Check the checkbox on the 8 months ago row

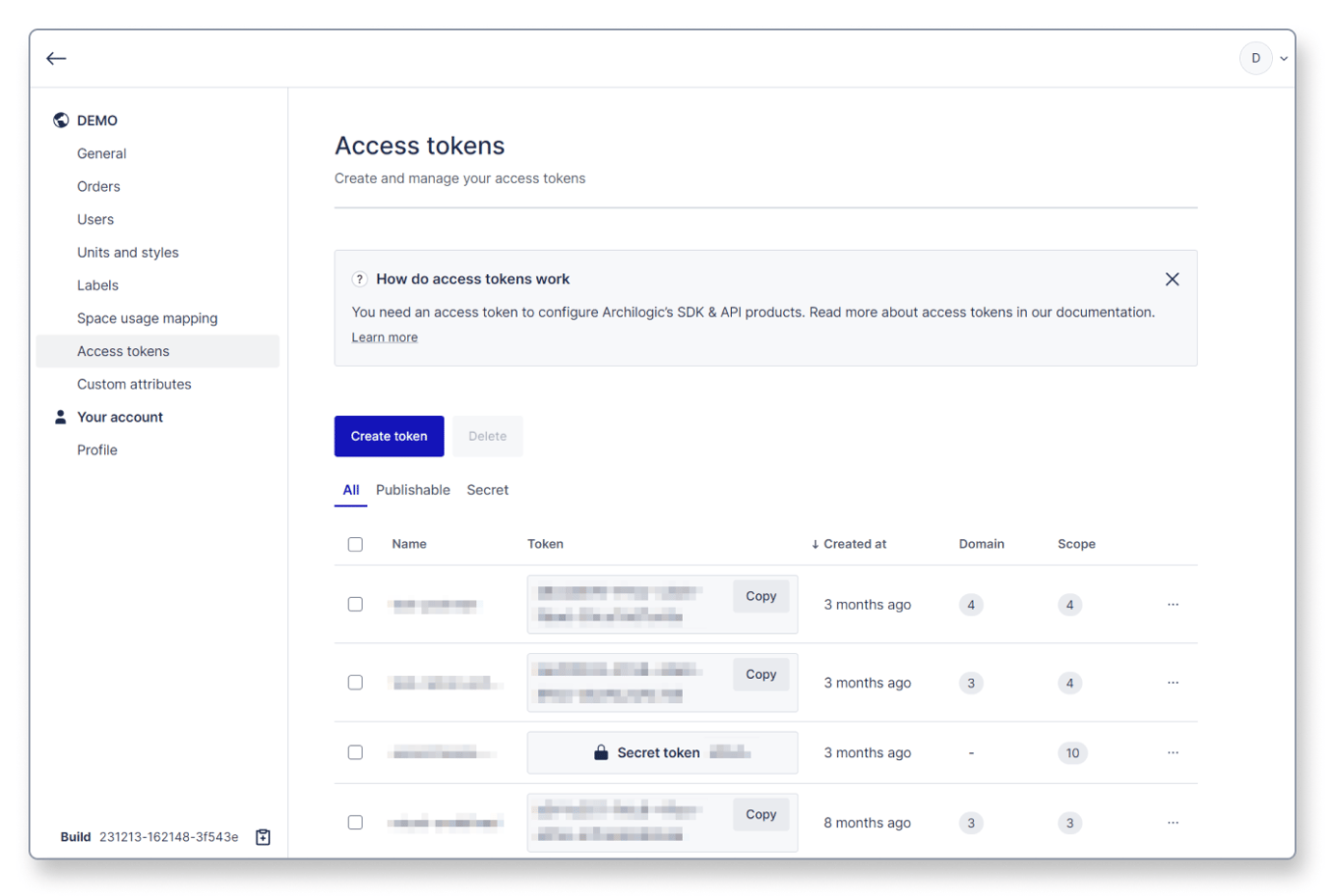point(355,823)
